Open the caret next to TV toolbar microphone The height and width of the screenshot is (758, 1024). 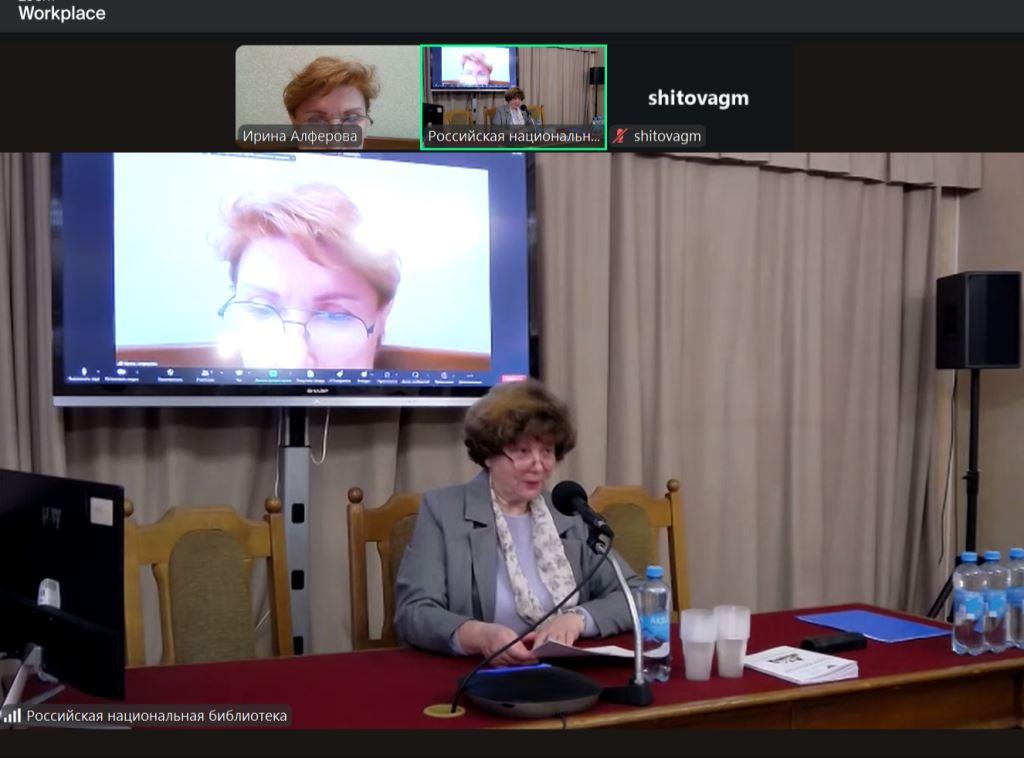click(x=96, y=372)
